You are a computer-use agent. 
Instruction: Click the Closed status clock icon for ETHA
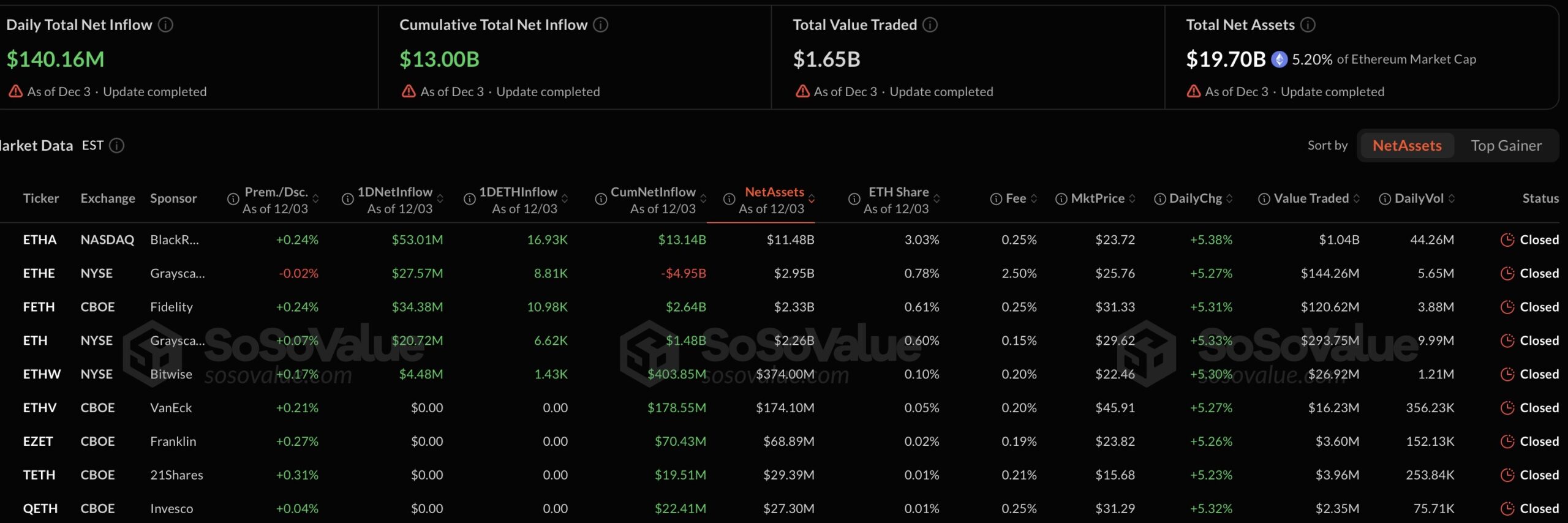pyautogui.click(x=1506, y=239)
